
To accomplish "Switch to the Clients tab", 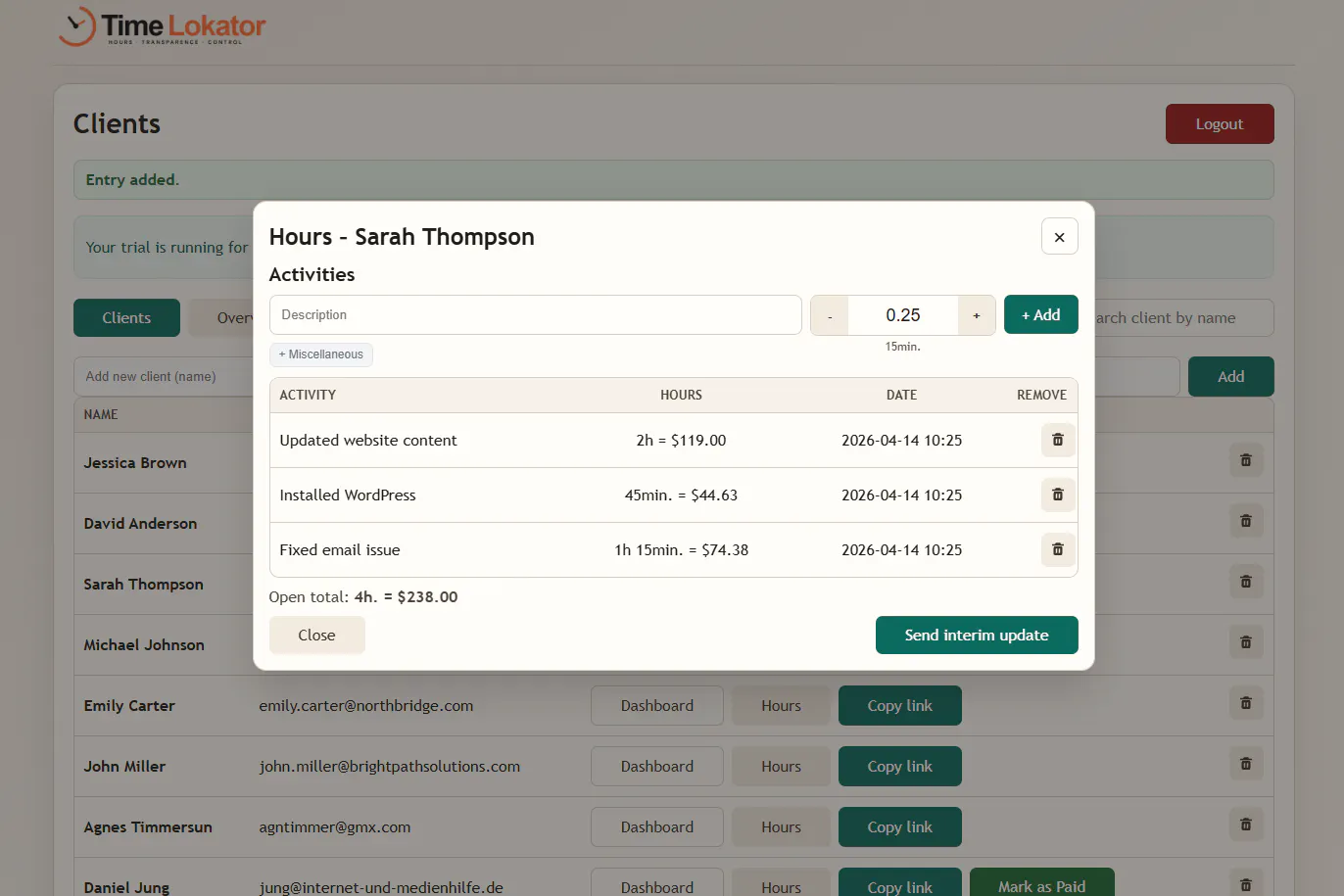I will click(x=126, y=317).
